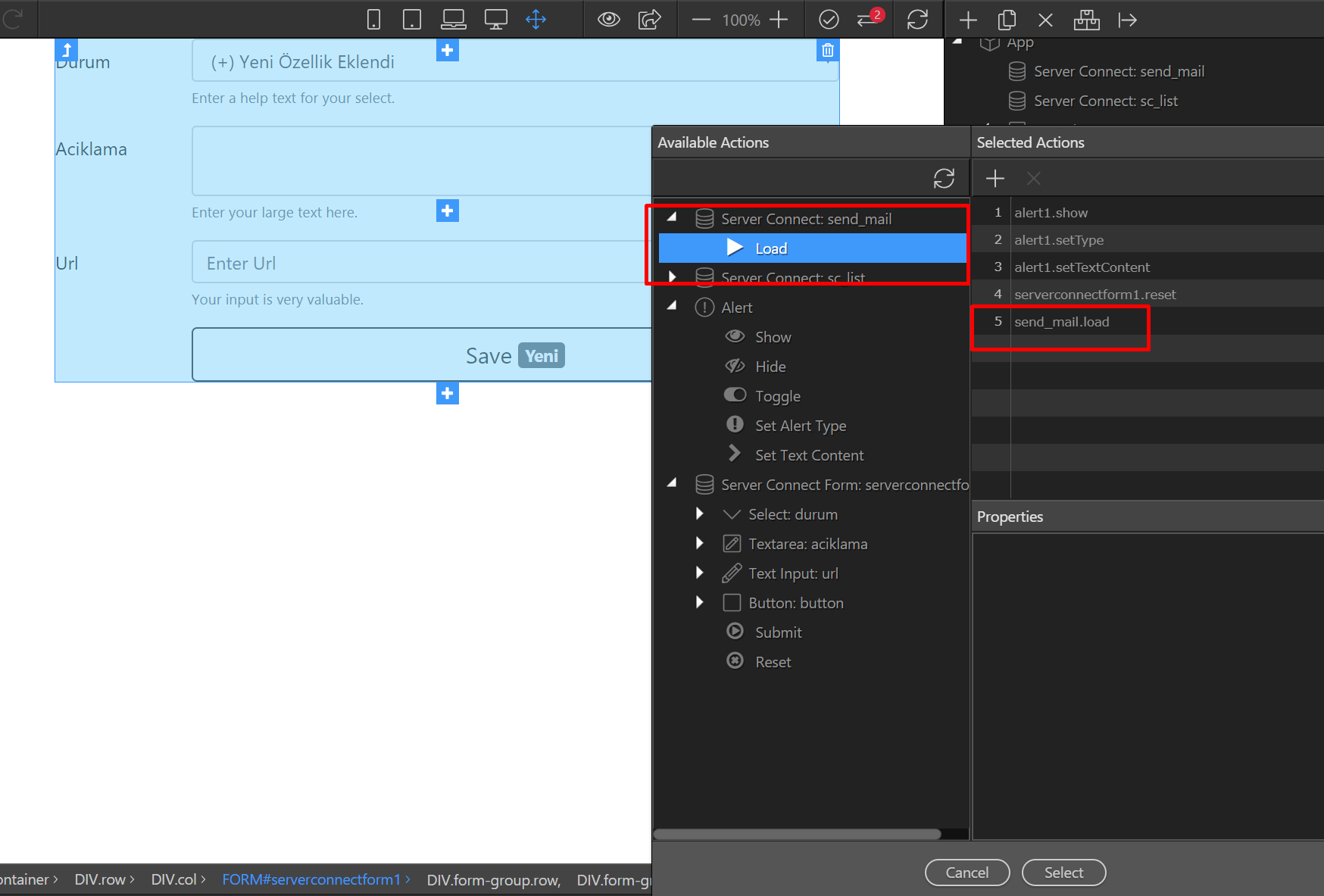Switch to desktop monitor viewport icon
Screen dimensions: 1324x896
coord(496,20)
